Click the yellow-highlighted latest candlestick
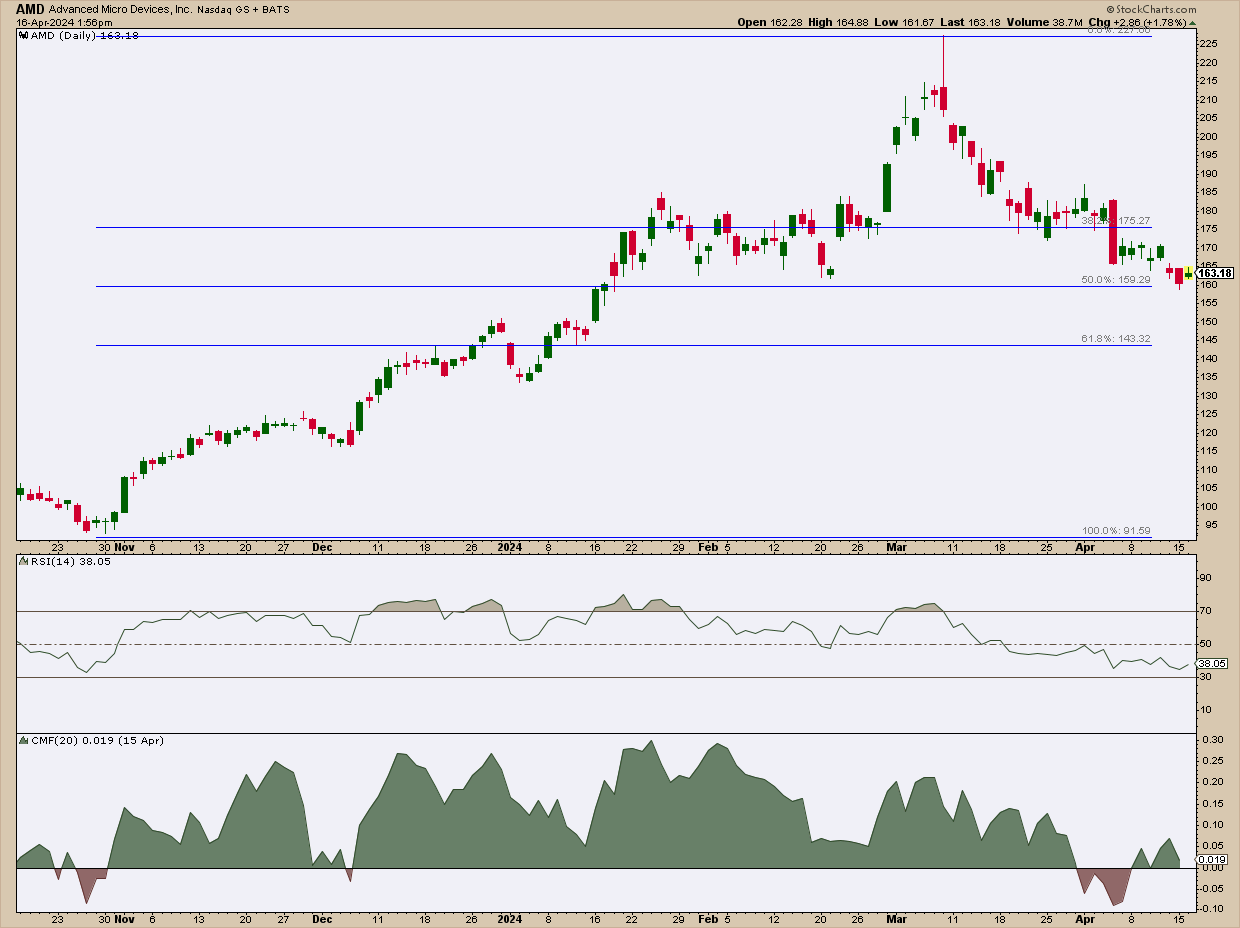The width and height of the screenshot is (1240, 928). tap(1188, 273)
